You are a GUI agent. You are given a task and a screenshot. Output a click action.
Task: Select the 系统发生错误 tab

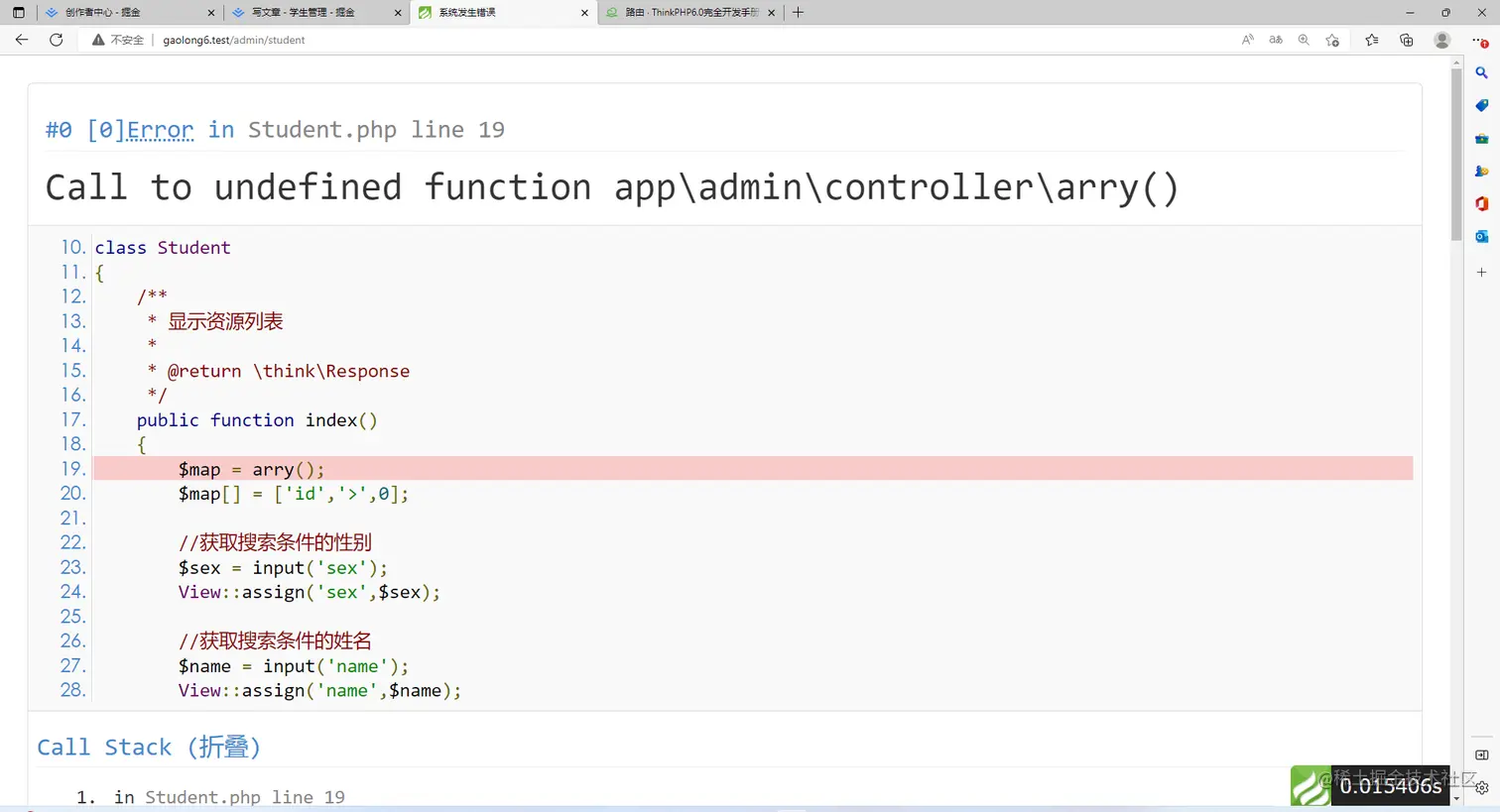click(x=502, y=13)
